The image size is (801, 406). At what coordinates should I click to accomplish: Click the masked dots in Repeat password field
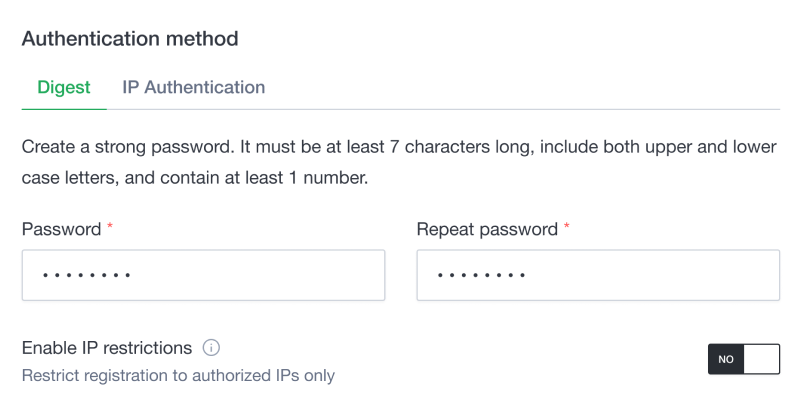coord(481,275)
